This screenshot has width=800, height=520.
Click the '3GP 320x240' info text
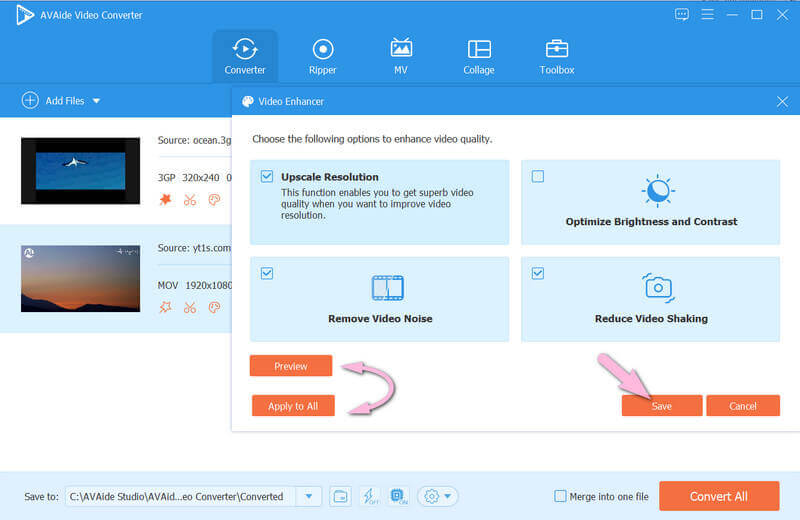click(x=188, y=178)
